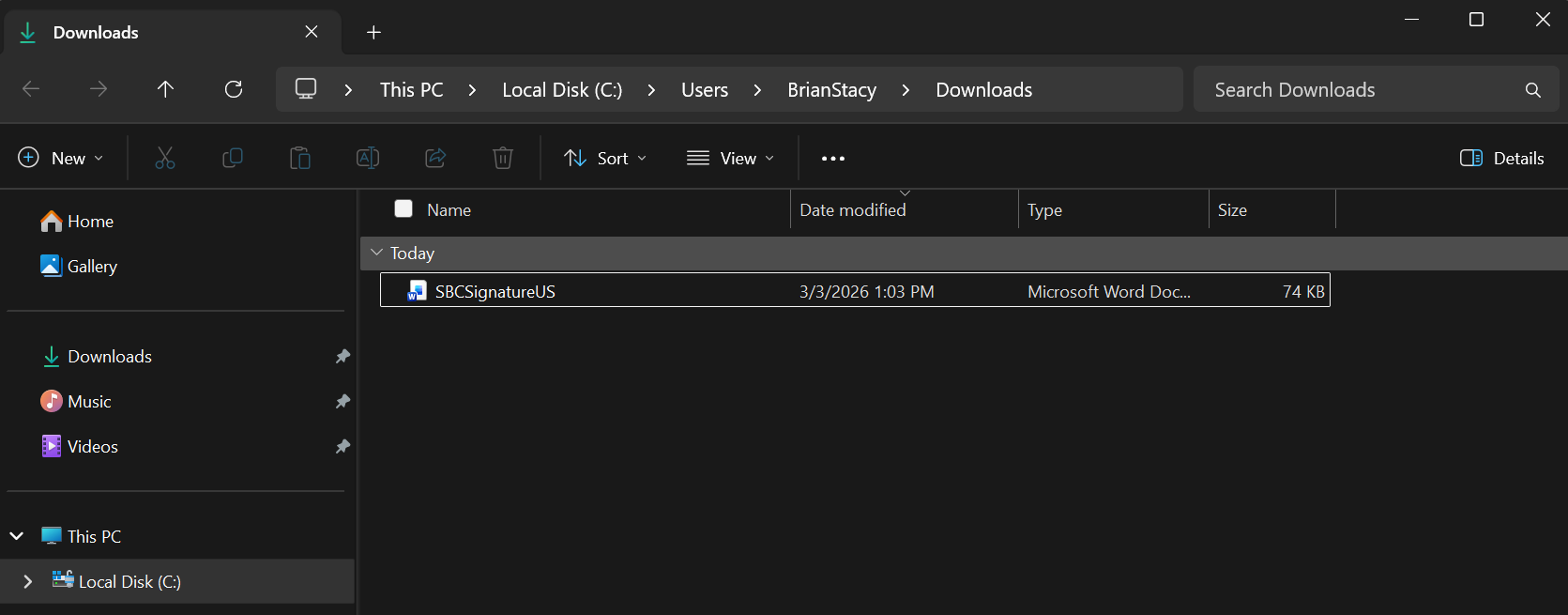Screen dimensions: 1568x615
Task: Add a new File Explorer tab
Action: pyautogui.click(x=373, y=33)
